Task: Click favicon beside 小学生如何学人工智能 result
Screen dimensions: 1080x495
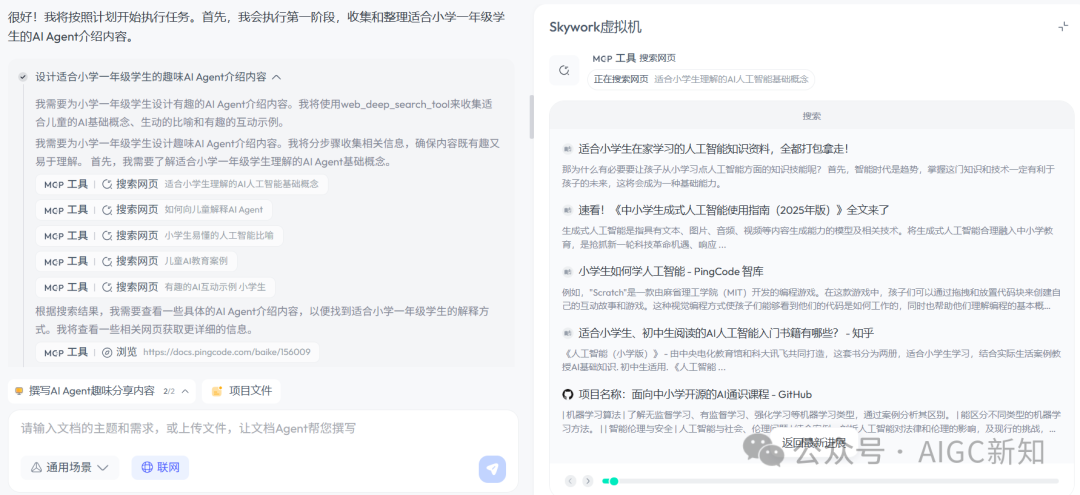Action: point(568,271)
